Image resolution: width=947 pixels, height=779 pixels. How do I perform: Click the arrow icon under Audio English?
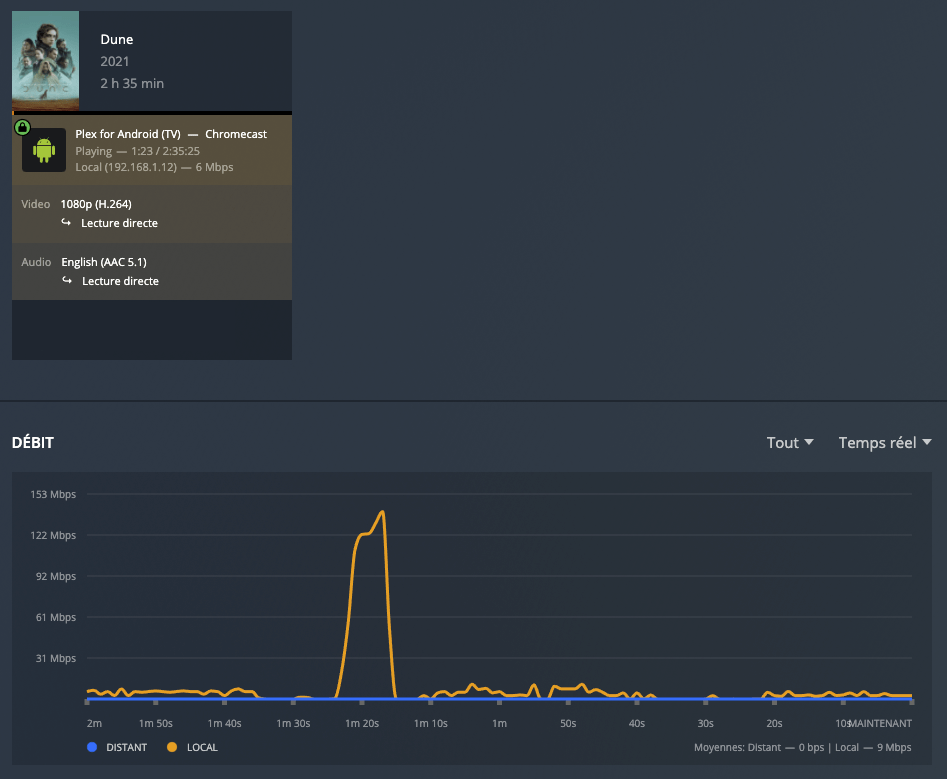[x=66, y=281]
